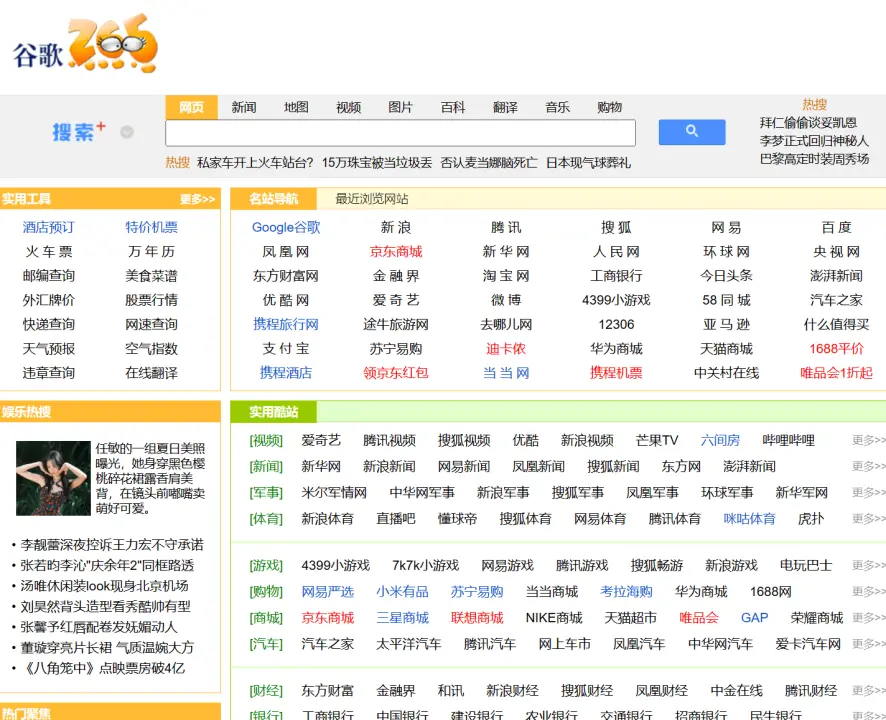Visit 百度 in 名站导航
This screenshot has height=720, width=886.
(x=836, y=227)
